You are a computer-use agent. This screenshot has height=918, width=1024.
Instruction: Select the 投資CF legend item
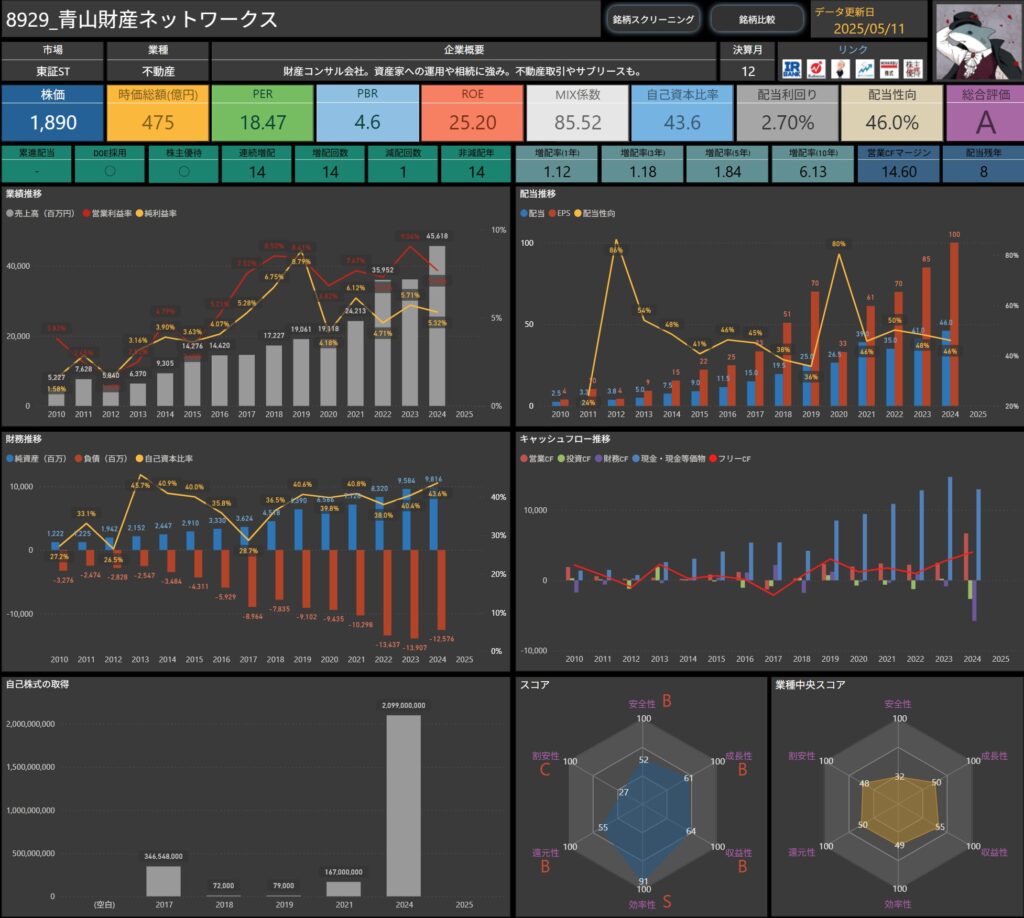[x=574, y=459]
